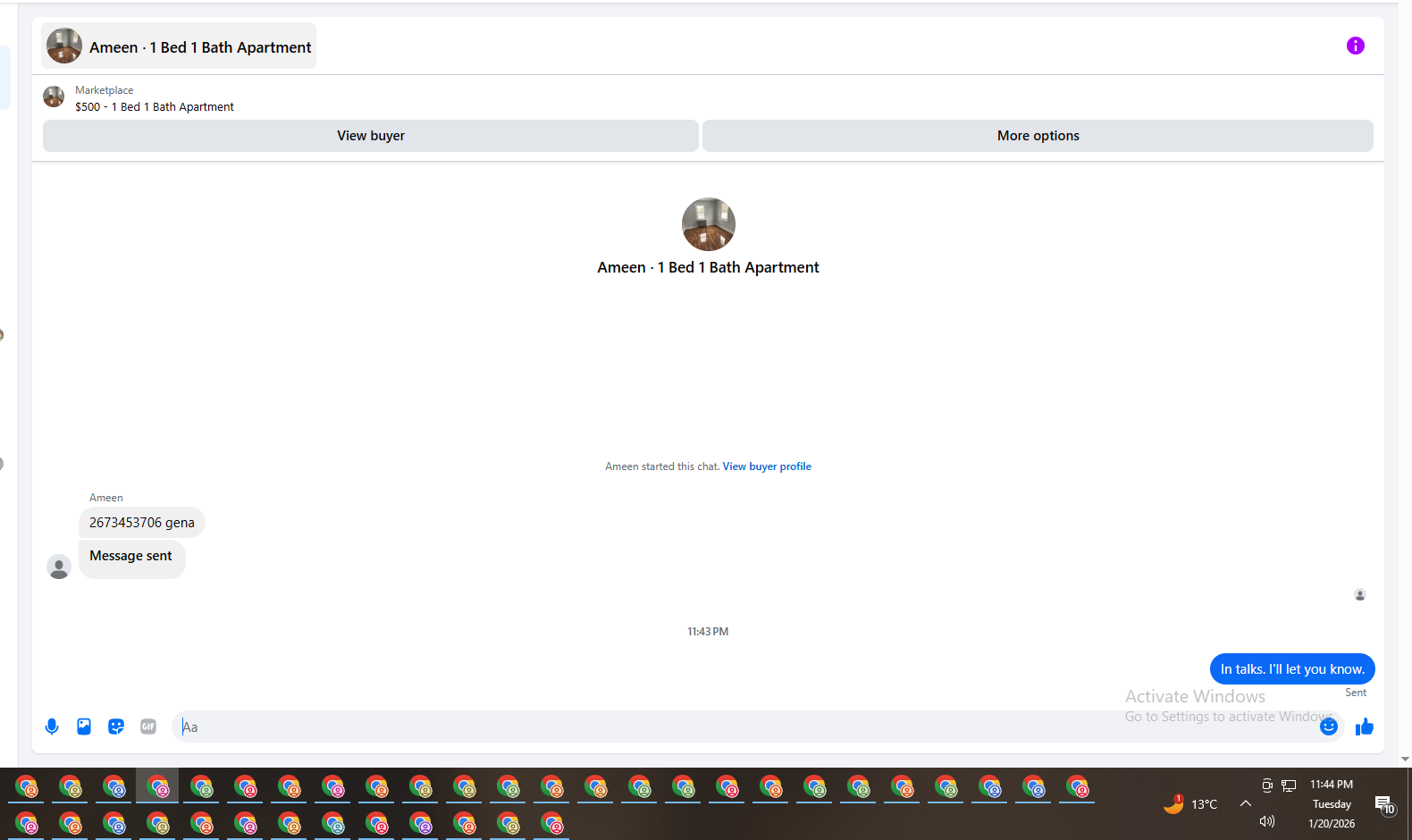The height and width of the screenshot is (840, 1412).
Task: Open the small Marketplace listing thumbnail
Action: point(54,97)
